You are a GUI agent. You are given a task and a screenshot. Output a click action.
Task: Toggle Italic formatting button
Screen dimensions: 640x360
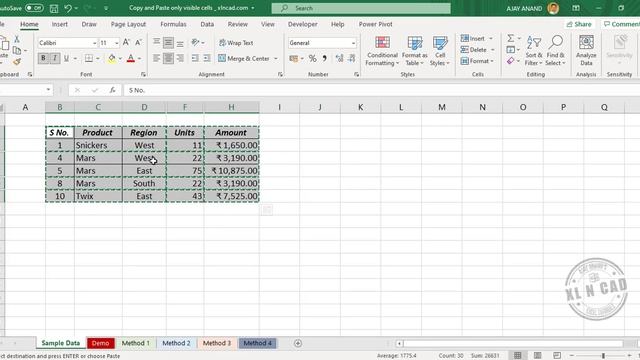(55, 58)
